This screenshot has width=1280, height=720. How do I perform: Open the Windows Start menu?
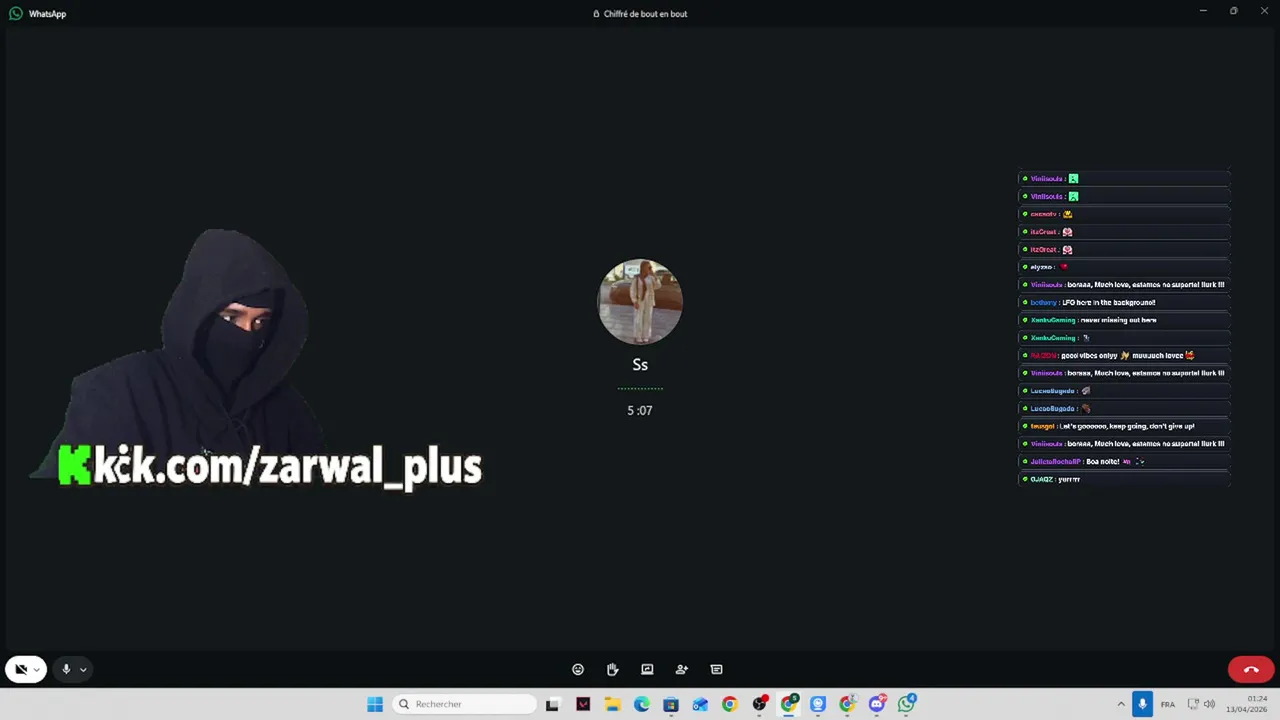(375, 704)
